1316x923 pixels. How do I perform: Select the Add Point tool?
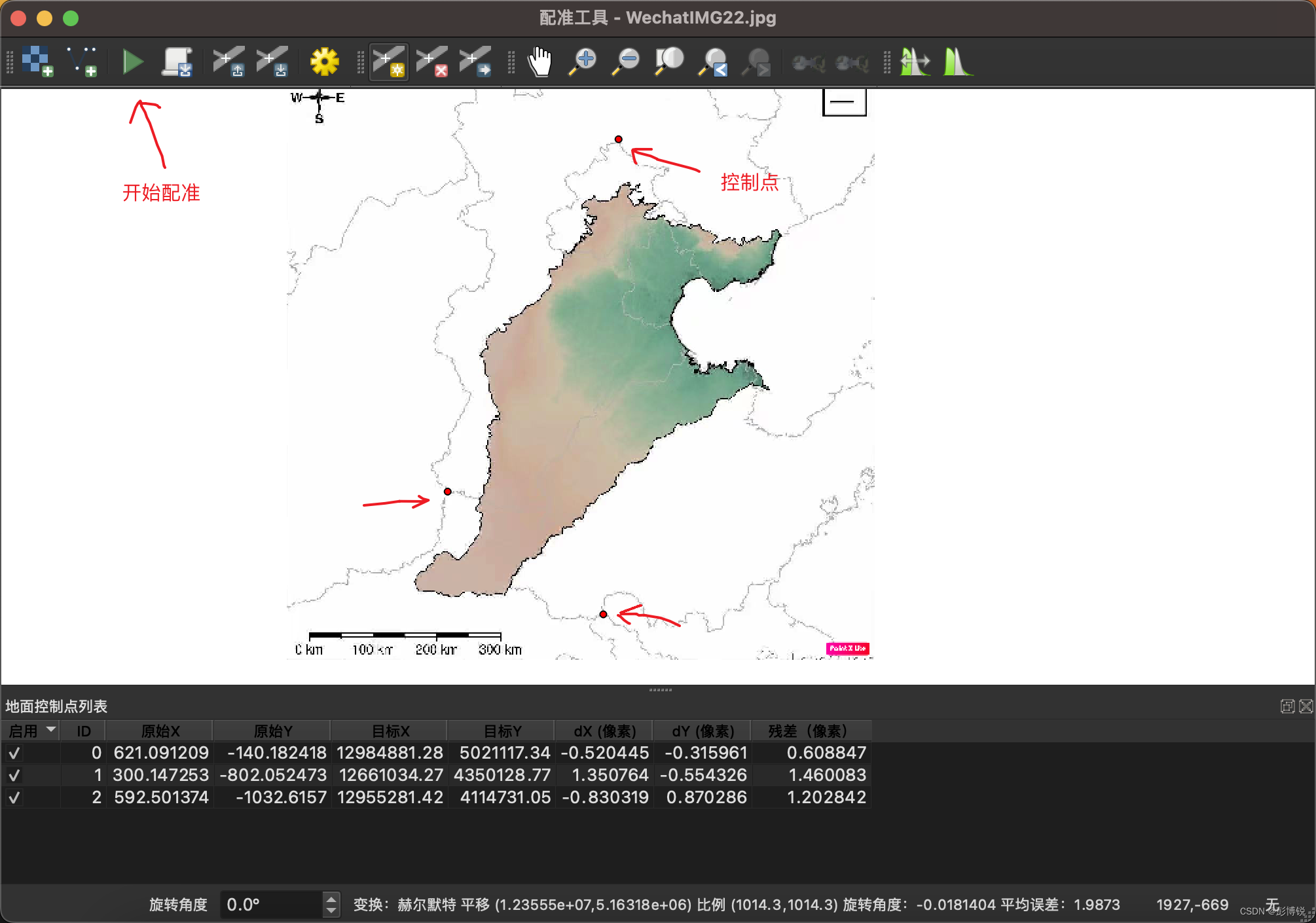coord(389,62)
